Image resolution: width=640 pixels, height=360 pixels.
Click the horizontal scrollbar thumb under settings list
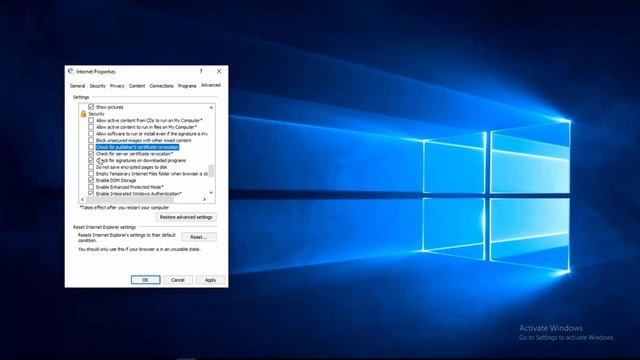coord(130,200)
